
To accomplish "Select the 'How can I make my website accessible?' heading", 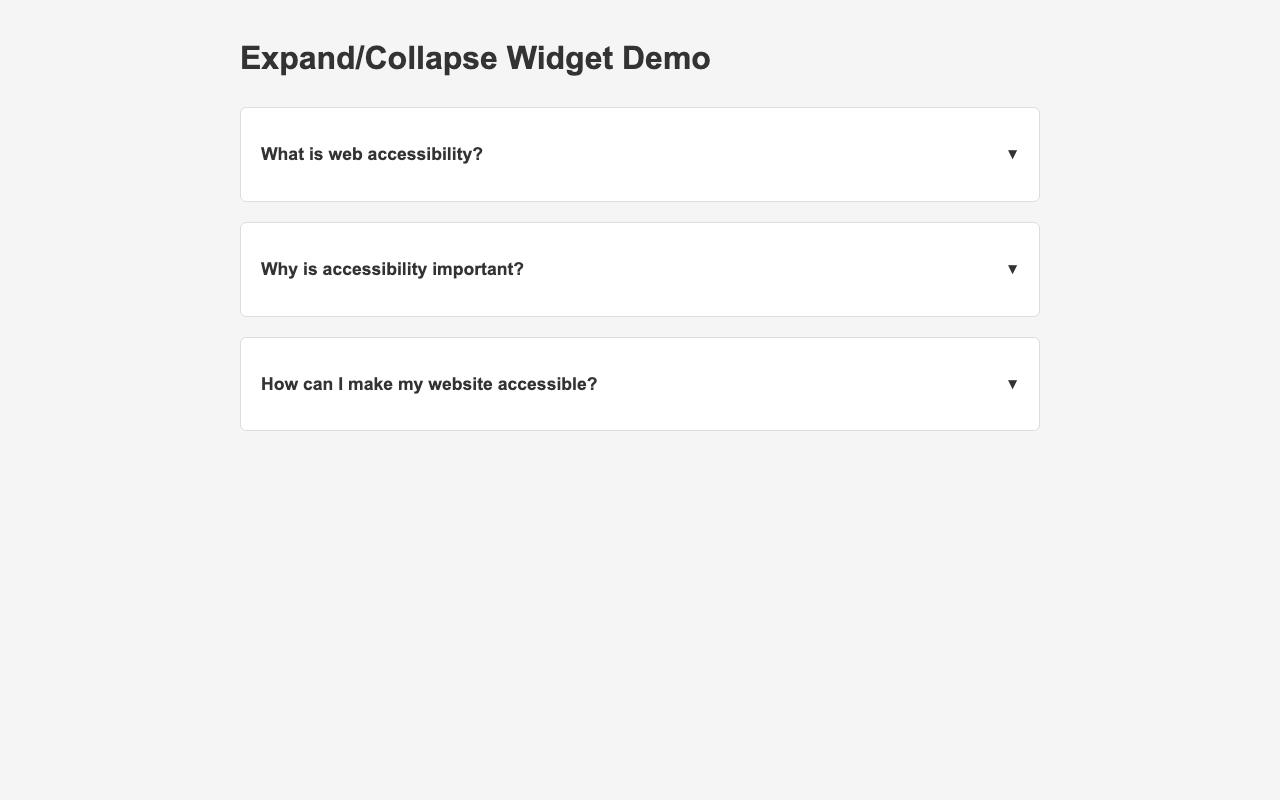I will [428, 383].
